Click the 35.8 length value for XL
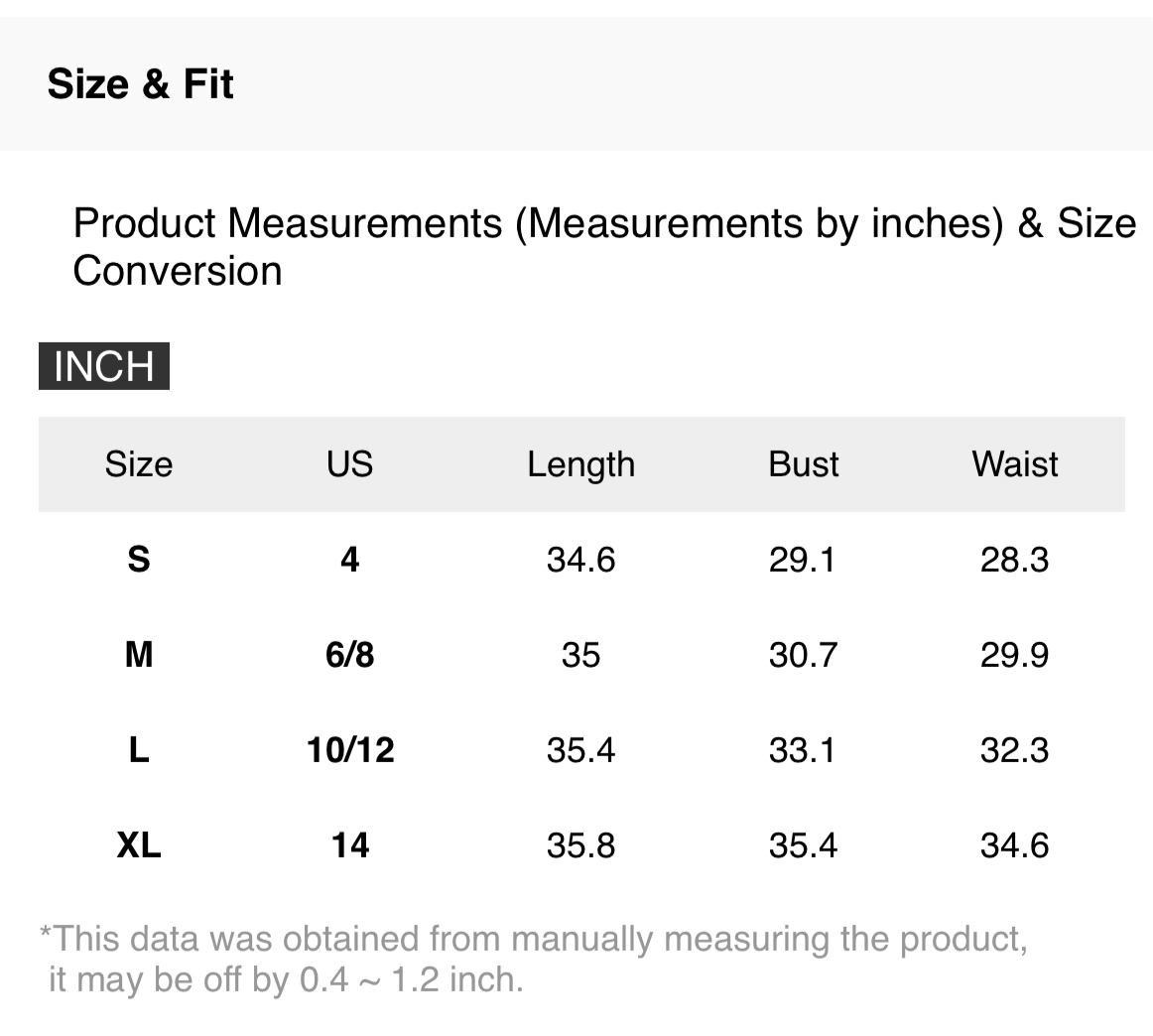1153x1036 pixels. pos(580,845)
